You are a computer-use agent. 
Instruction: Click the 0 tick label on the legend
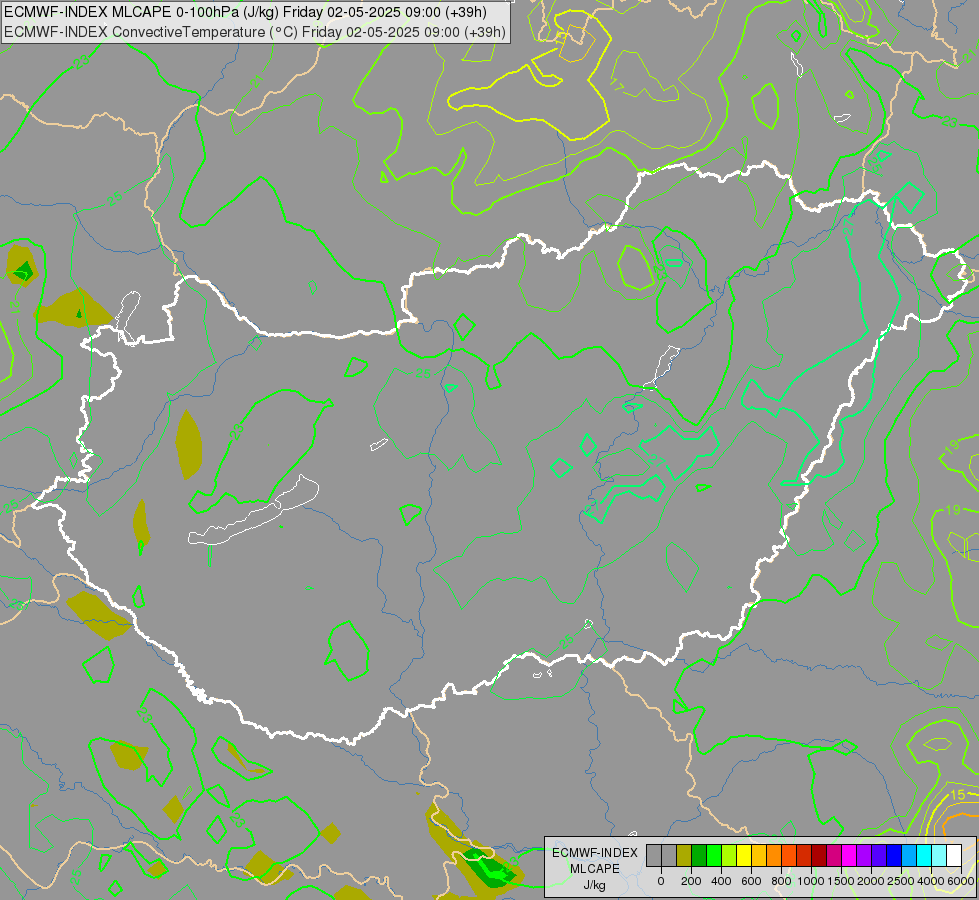click(x=661, y=881)
